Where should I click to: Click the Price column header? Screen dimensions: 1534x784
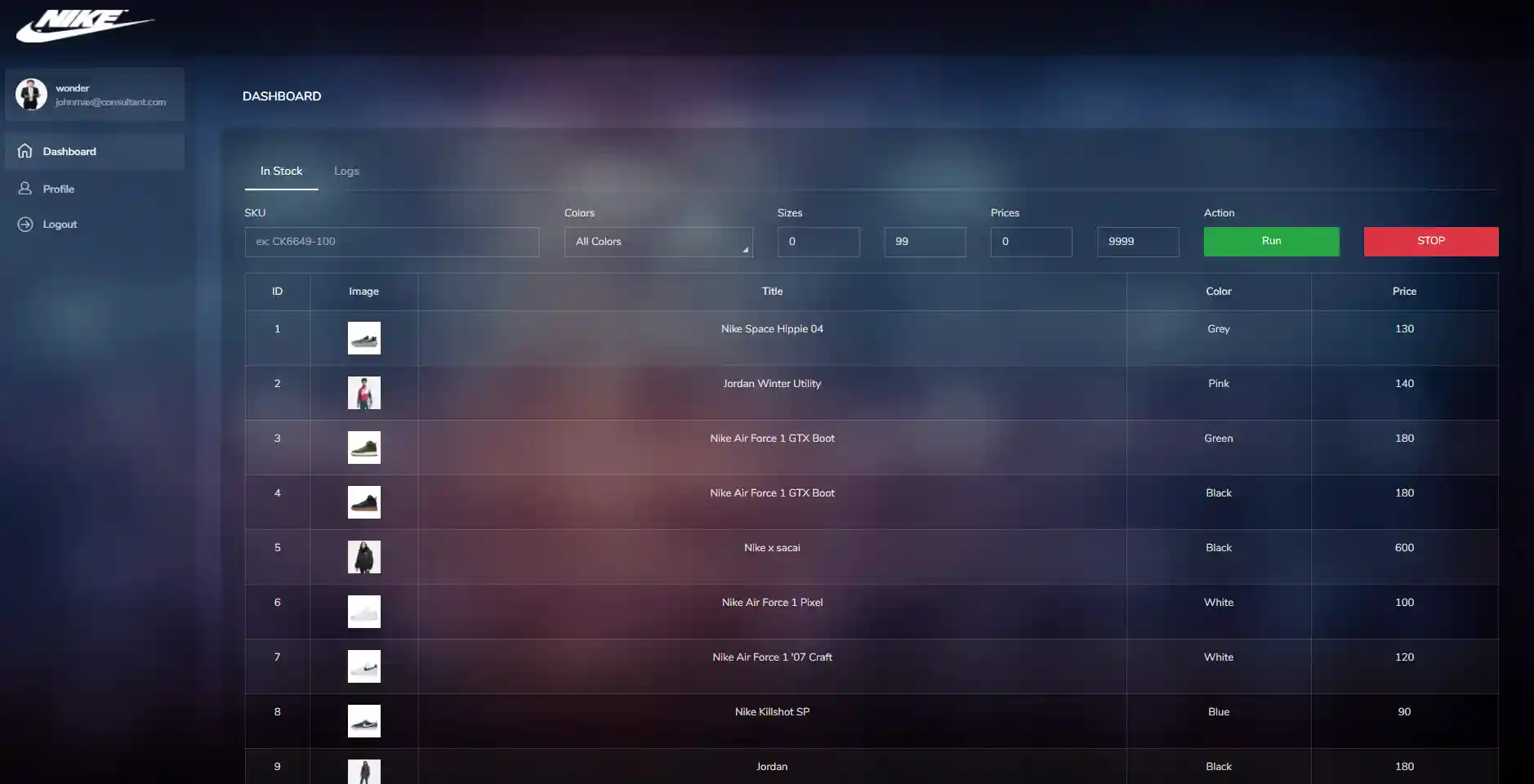pyautogui.click(x=1405, y=292)
